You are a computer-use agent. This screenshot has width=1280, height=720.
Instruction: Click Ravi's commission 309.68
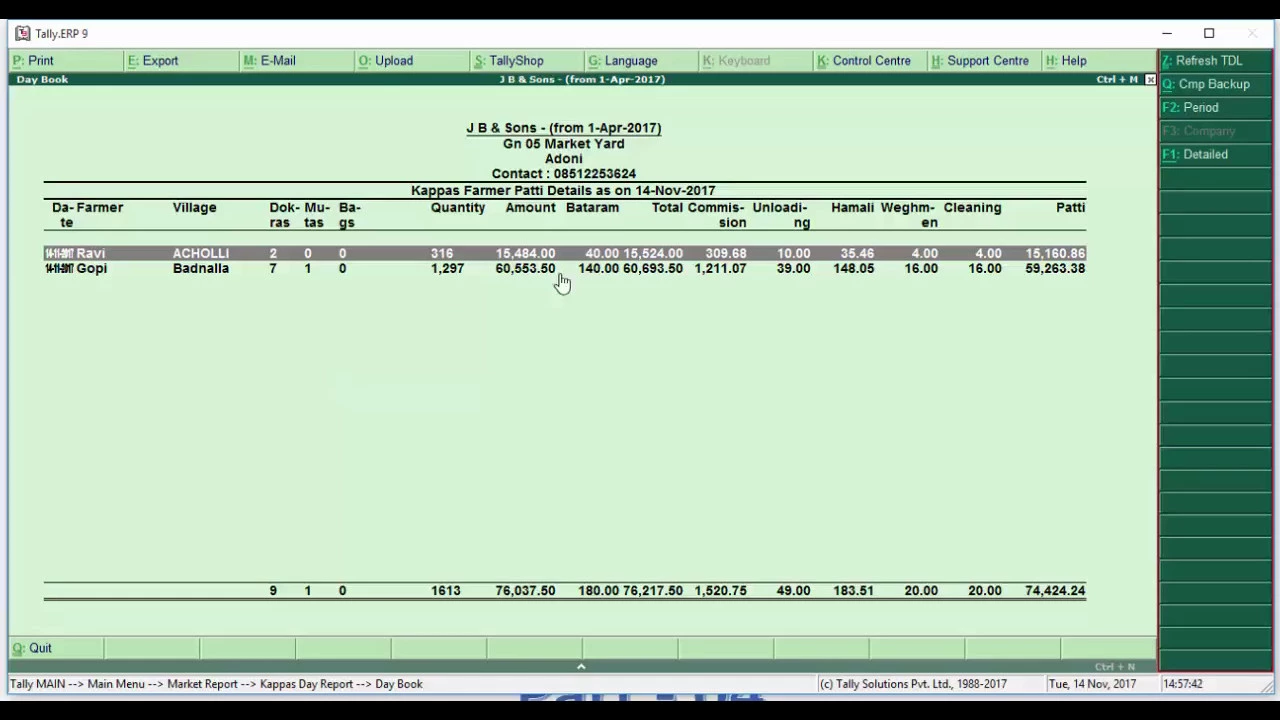(726, 254)
